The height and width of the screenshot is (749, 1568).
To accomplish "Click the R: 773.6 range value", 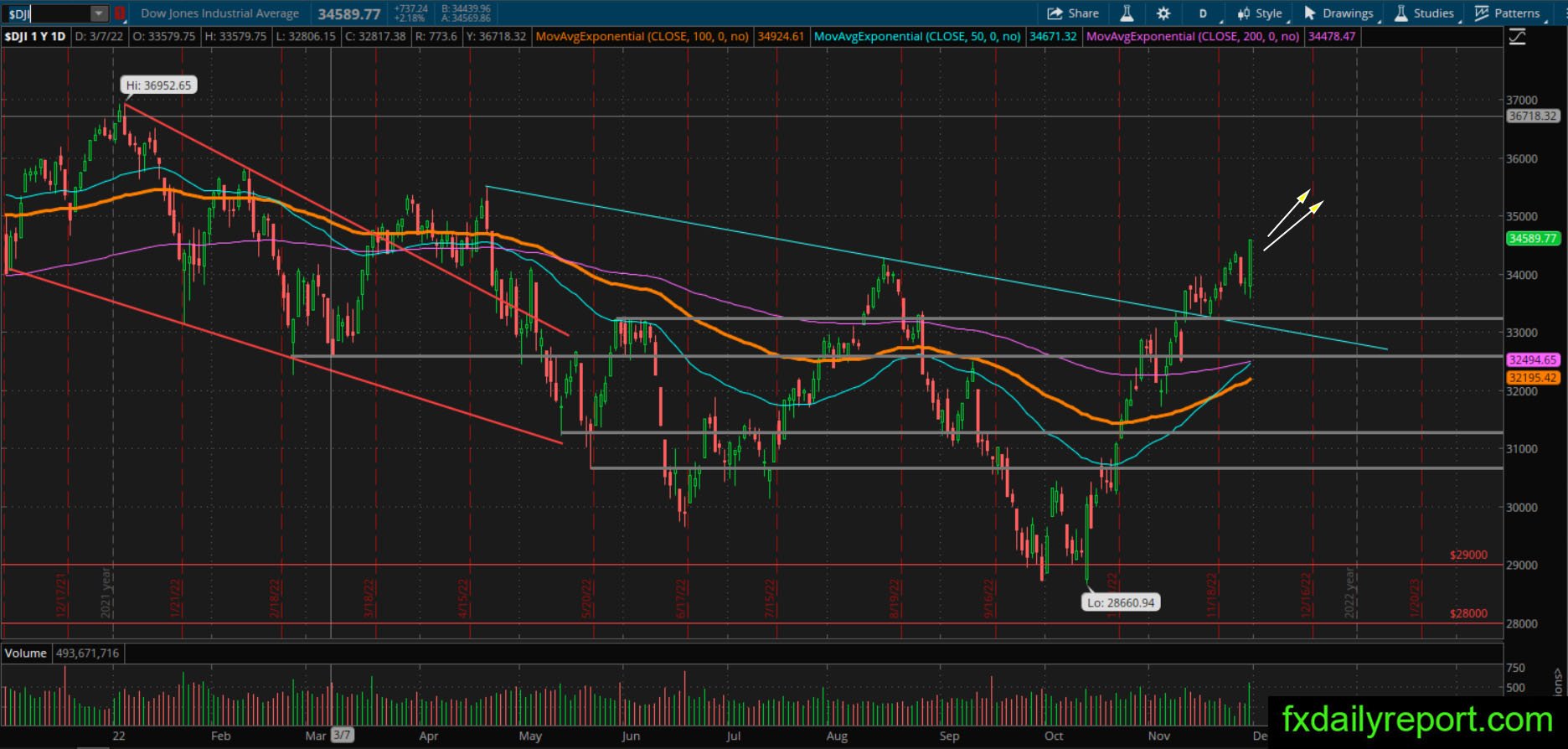I will tap(436, 37).
